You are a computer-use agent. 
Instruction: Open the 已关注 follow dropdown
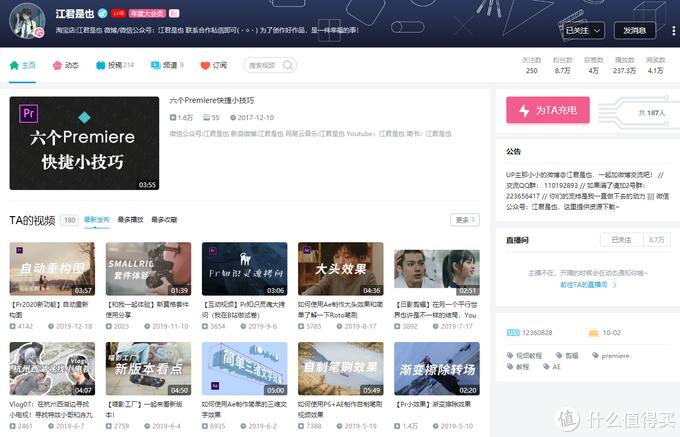(x=582, y=31)
